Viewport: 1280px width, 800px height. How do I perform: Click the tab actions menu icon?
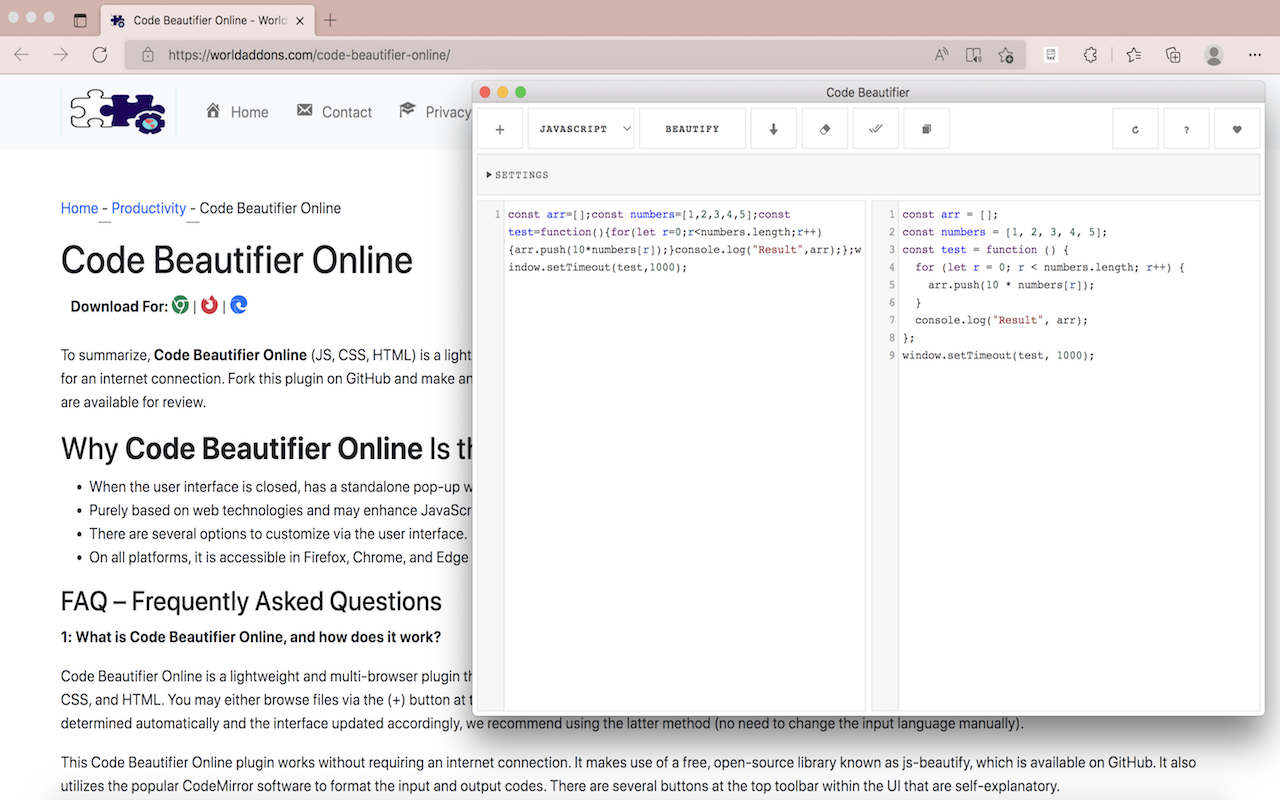tap(80, 20)
